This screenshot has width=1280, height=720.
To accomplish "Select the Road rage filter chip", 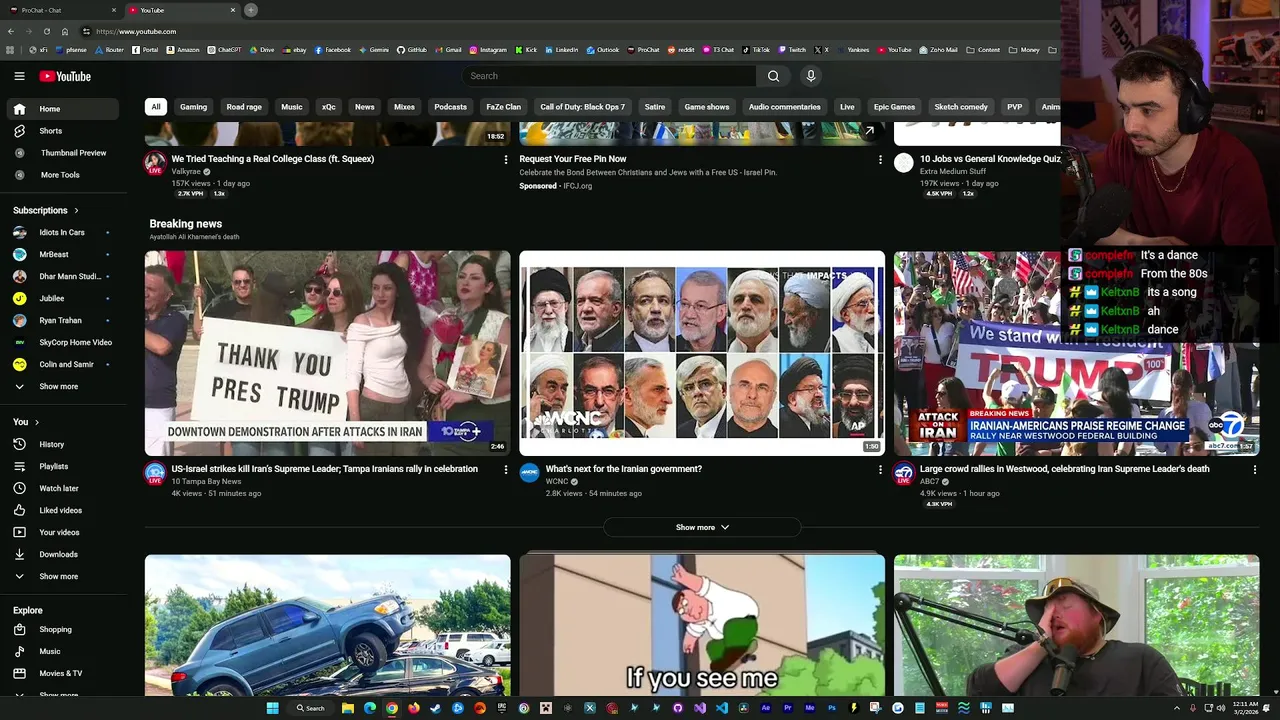I will 244,107.
